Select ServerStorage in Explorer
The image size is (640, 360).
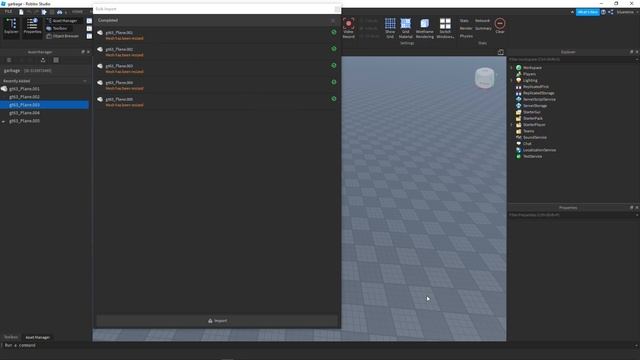535,106
